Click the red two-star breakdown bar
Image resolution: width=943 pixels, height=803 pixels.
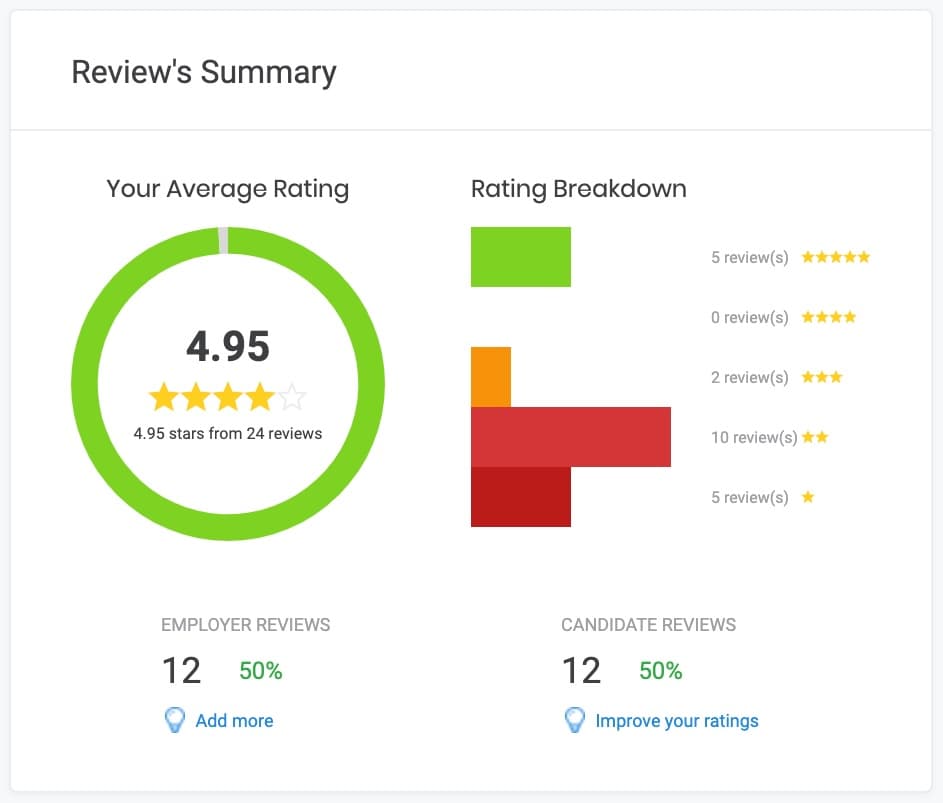click(x=571, y=437)
